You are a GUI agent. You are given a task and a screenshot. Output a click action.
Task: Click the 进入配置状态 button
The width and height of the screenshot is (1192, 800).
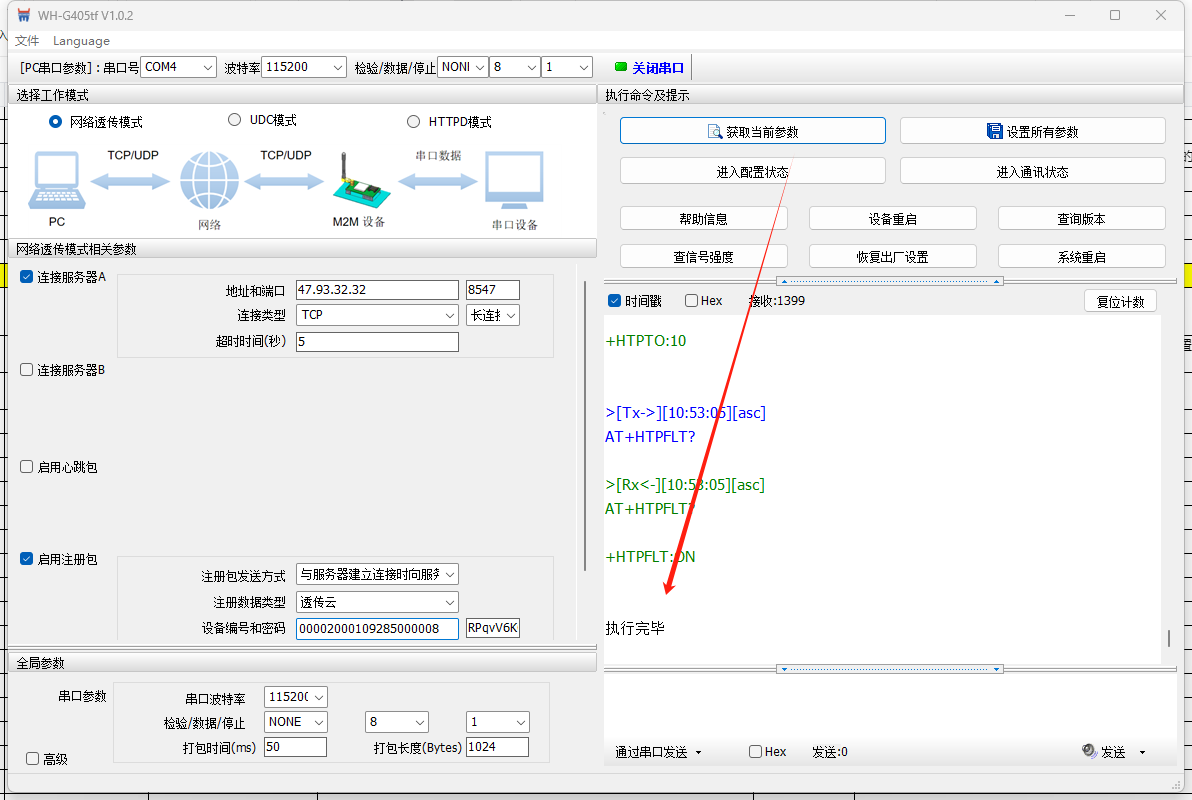click(752, 172)
